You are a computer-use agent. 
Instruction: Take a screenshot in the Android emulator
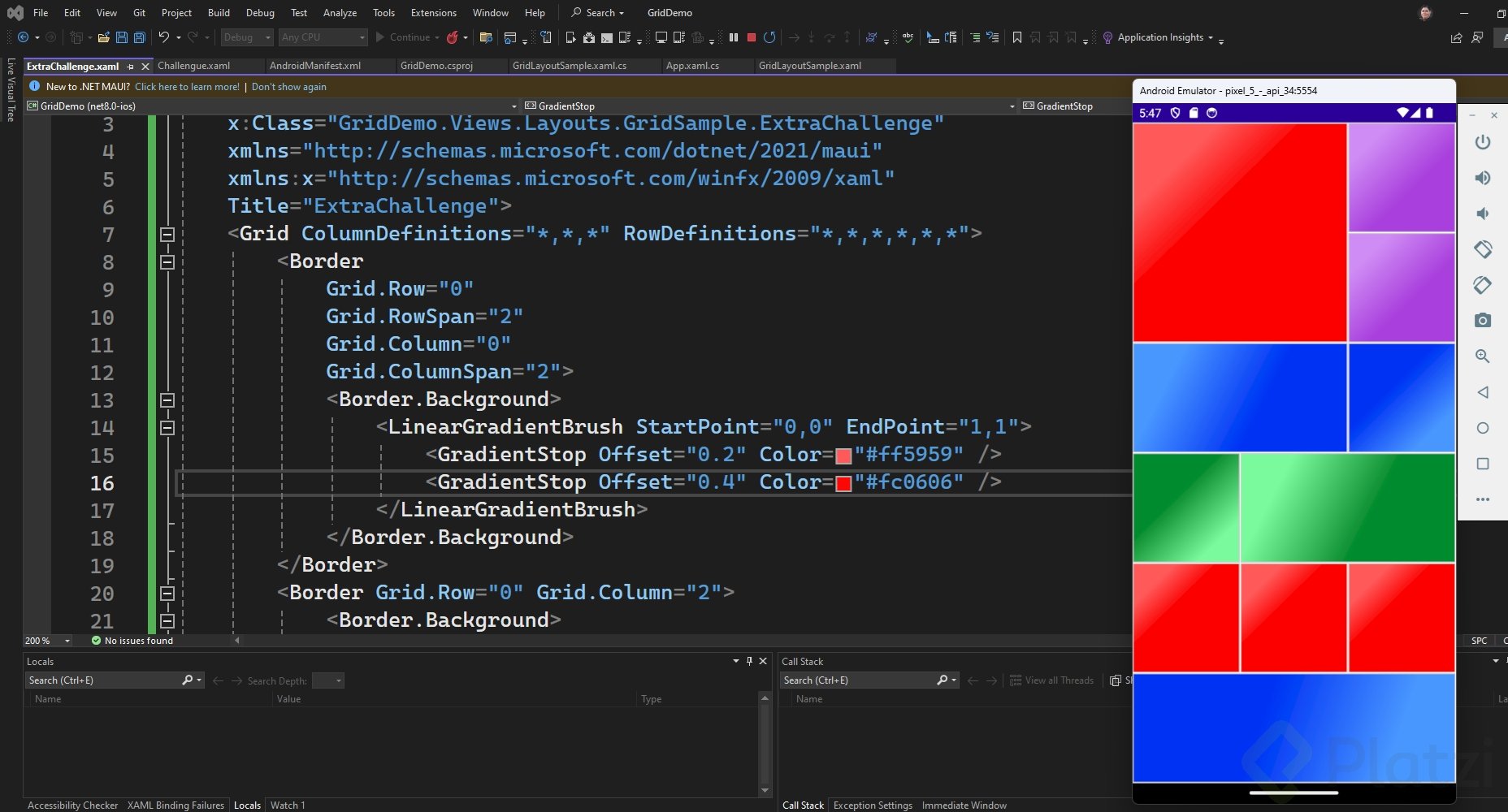pos(1483,321)
